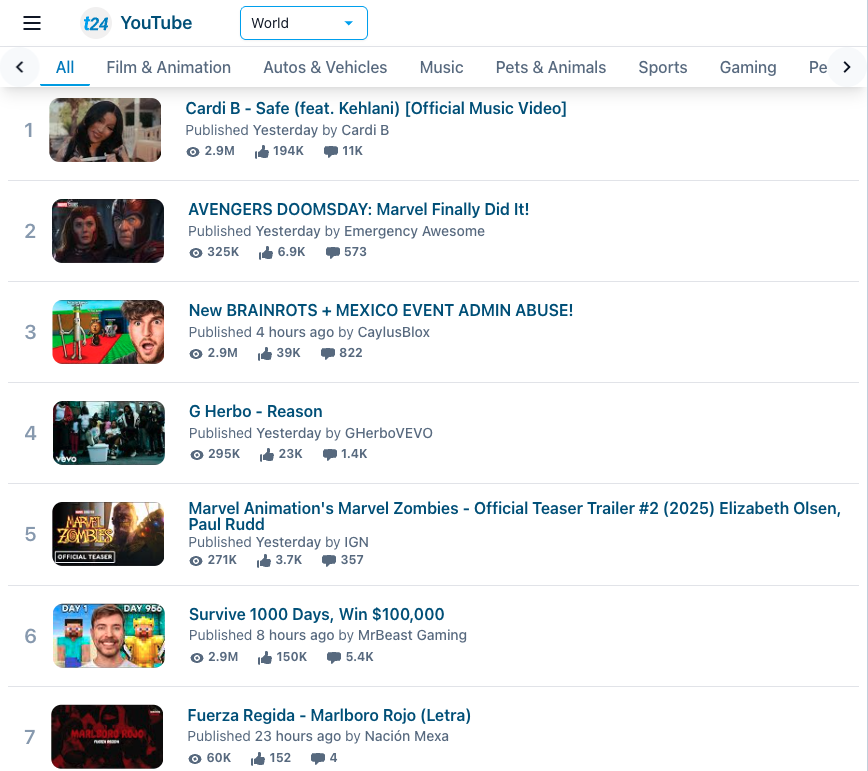Click the comment icon next to 822

pos(328,354)
